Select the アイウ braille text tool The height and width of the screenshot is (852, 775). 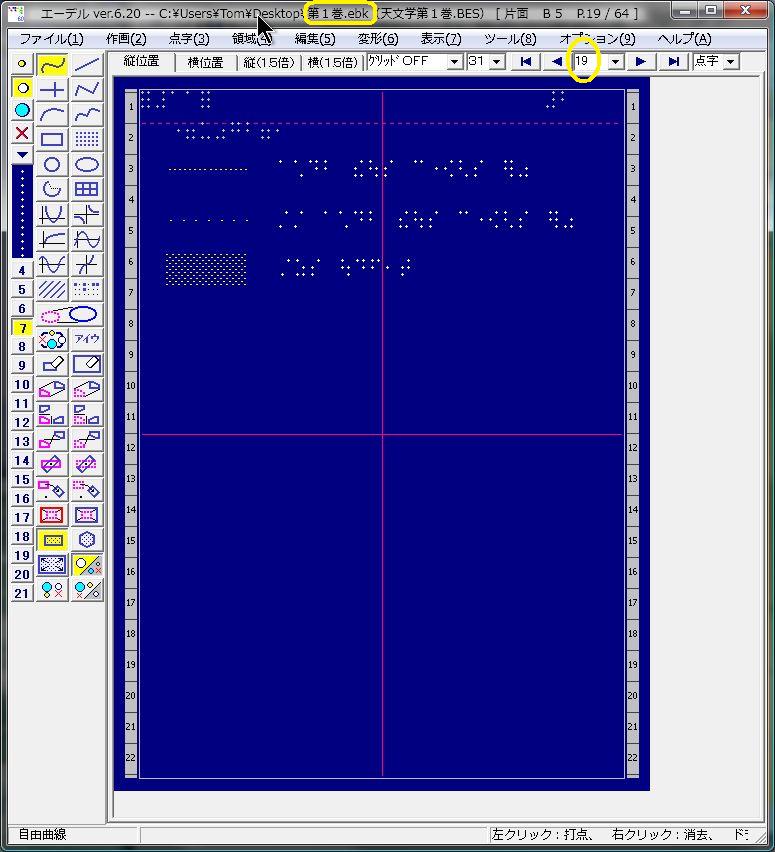pyautogui.click(x=87, y=339)
